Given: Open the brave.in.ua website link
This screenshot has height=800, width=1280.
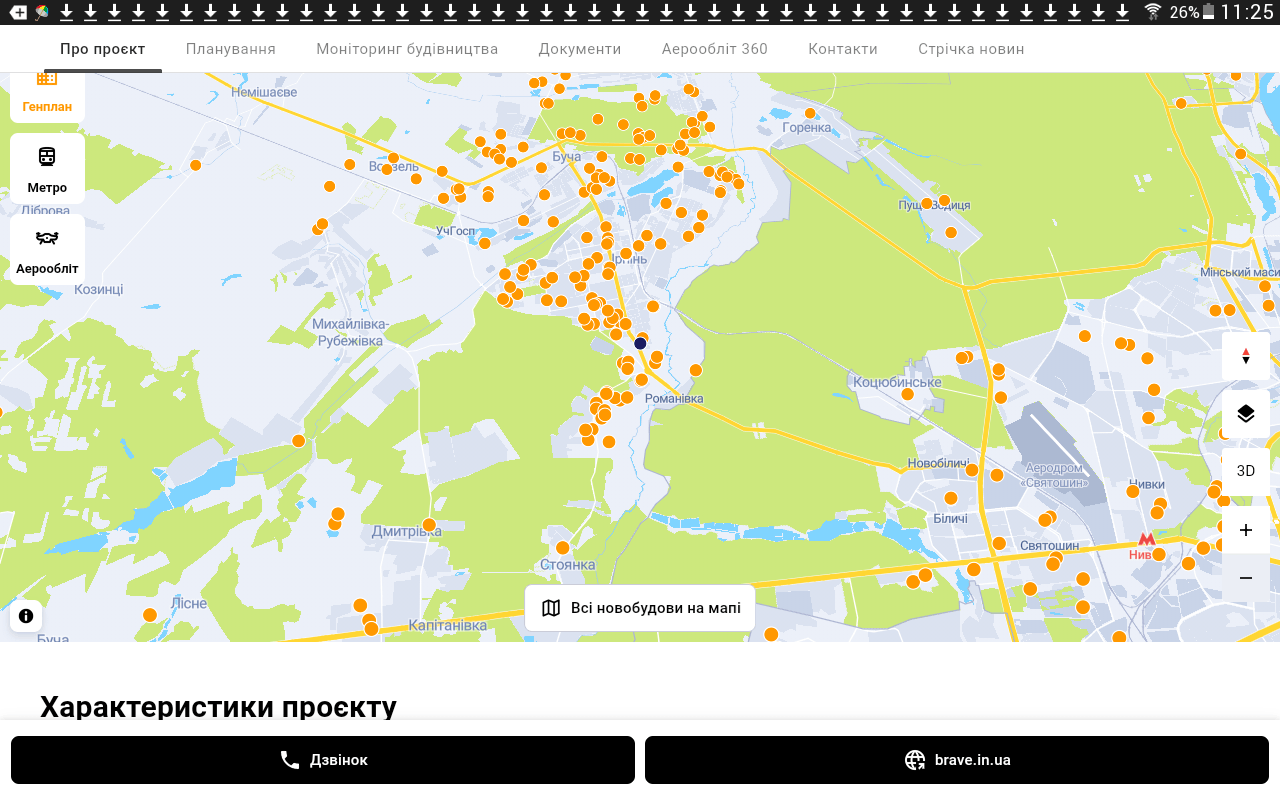Looking at the screenshot, I should [957, 760].
